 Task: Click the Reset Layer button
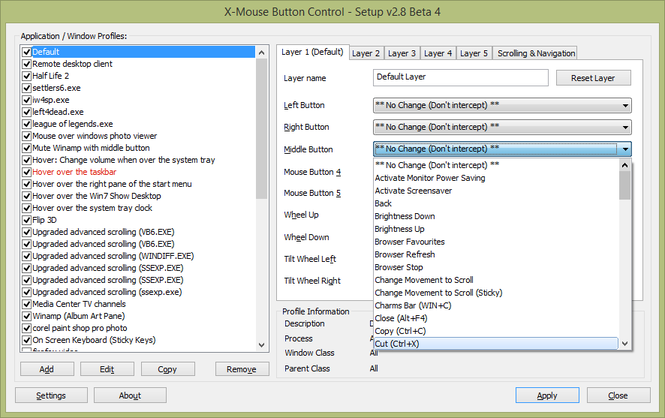tap(593, 78)
